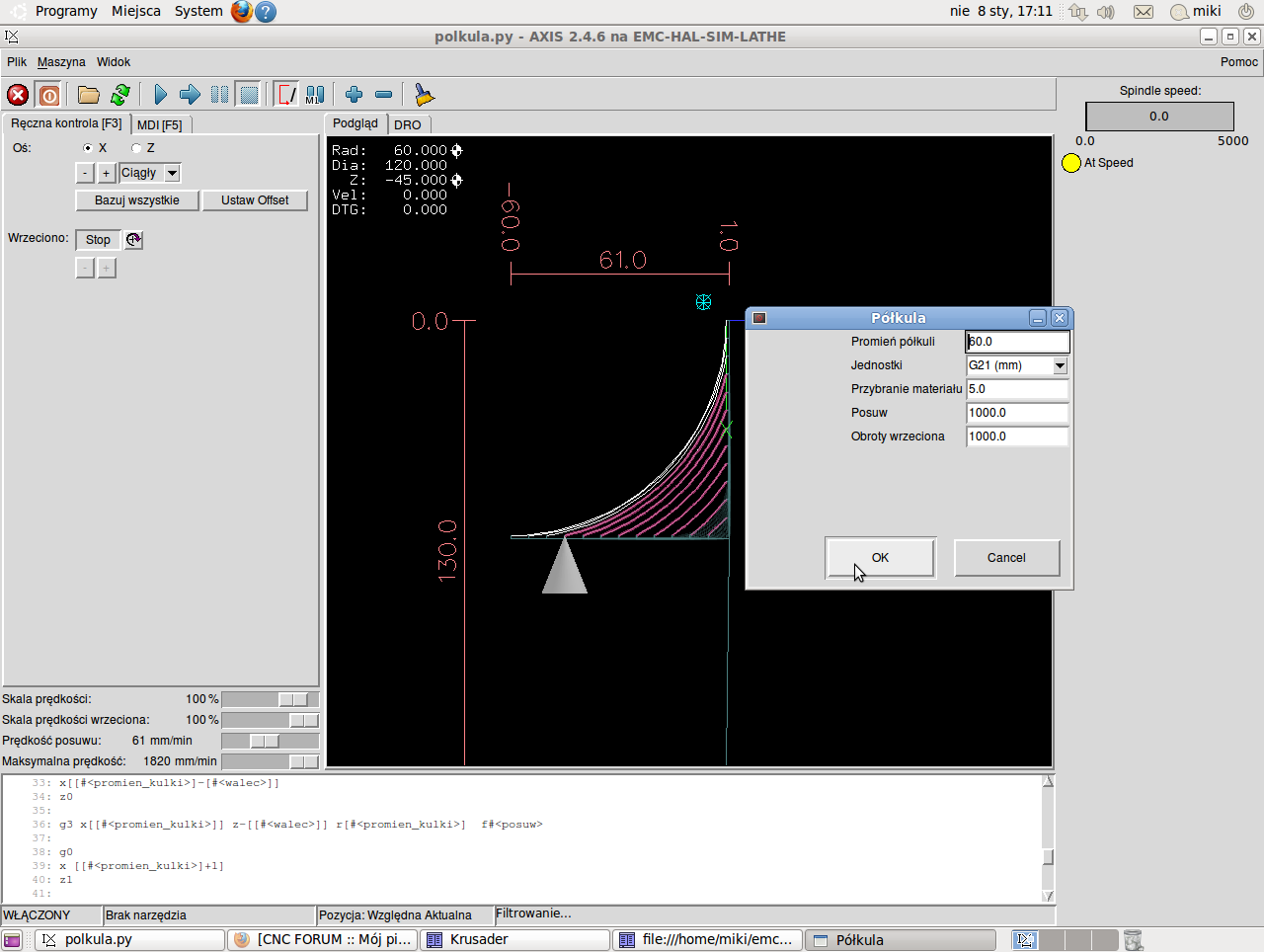Select axis Z radio button
The height and width of the screenshot is (952, 1264).
[136, 148]
